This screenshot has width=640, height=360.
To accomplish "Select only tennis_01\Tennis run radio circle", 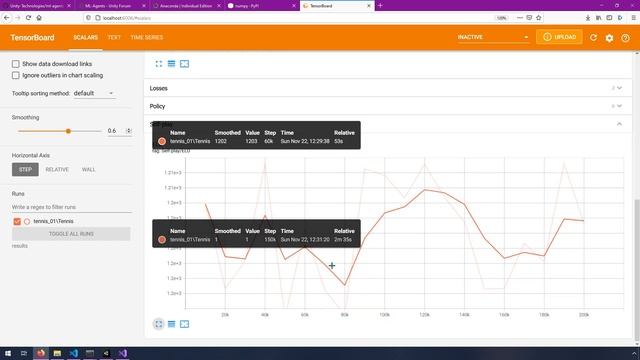I will pos(27,221).
